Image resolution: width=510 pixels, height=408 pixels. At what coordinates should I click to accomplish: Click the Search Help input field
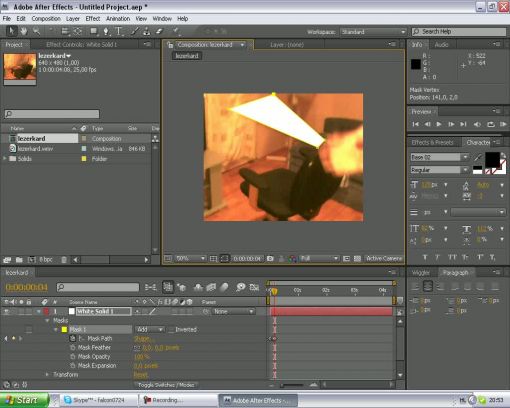[459, 32]
